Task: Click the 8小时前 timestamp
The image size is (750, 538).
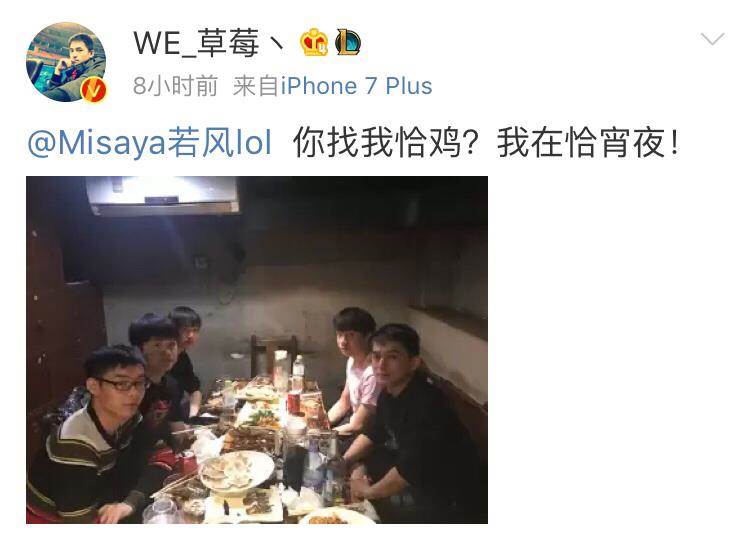Action: click(x=175, y=86)
